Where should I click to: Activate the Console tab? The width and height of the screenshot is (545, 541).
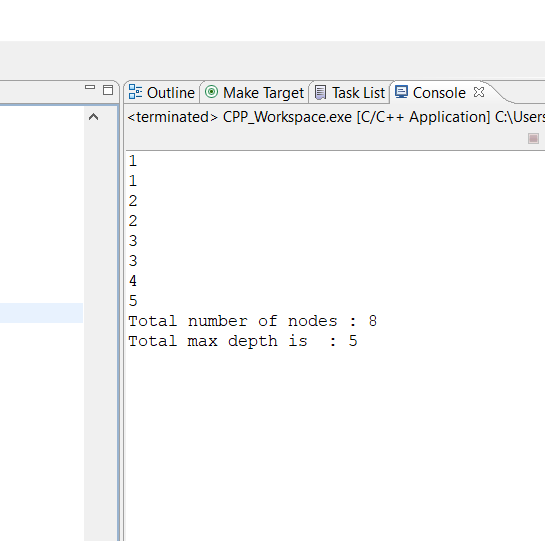click(439, 93)
